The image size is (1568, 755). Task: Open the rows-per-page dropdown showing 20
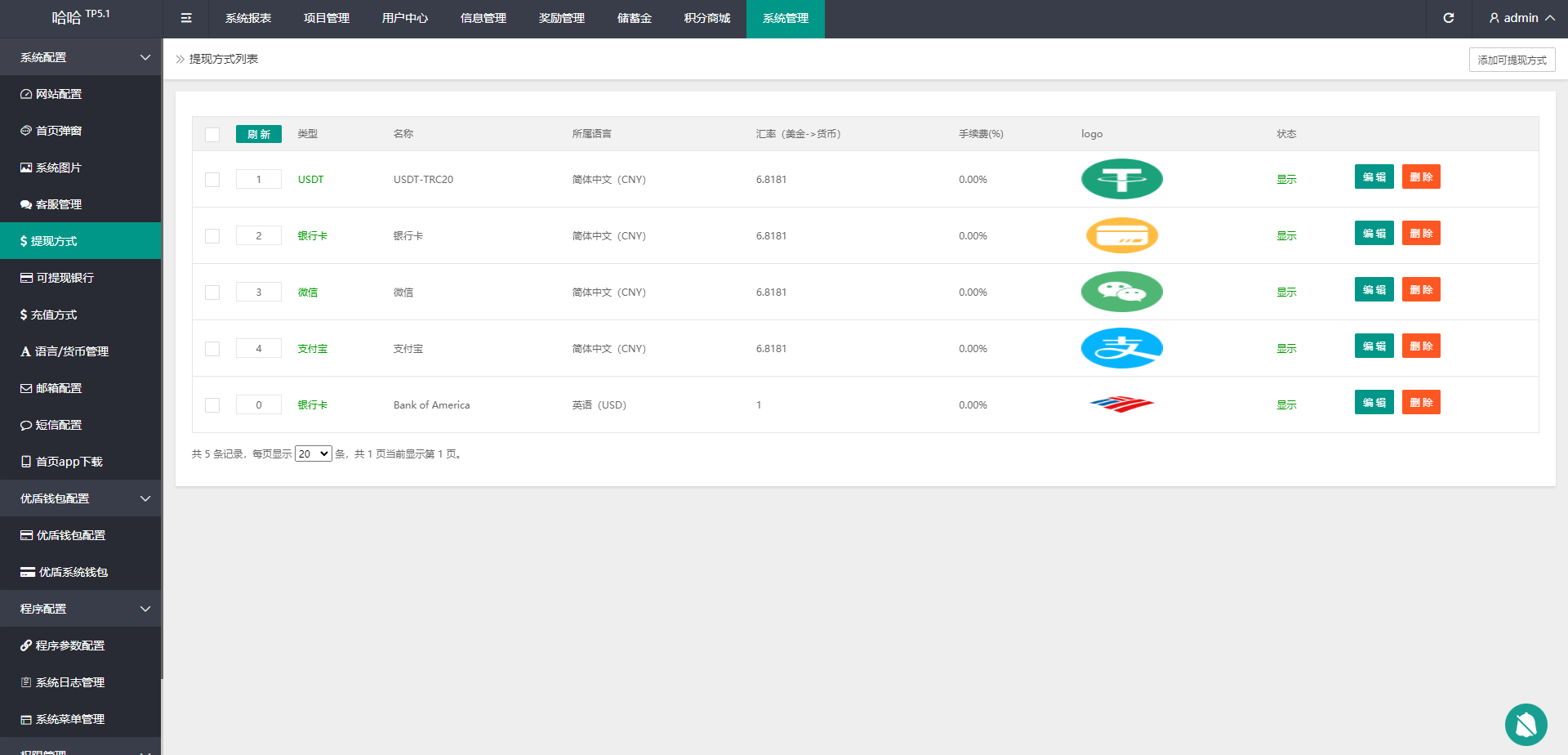(313, 453)
